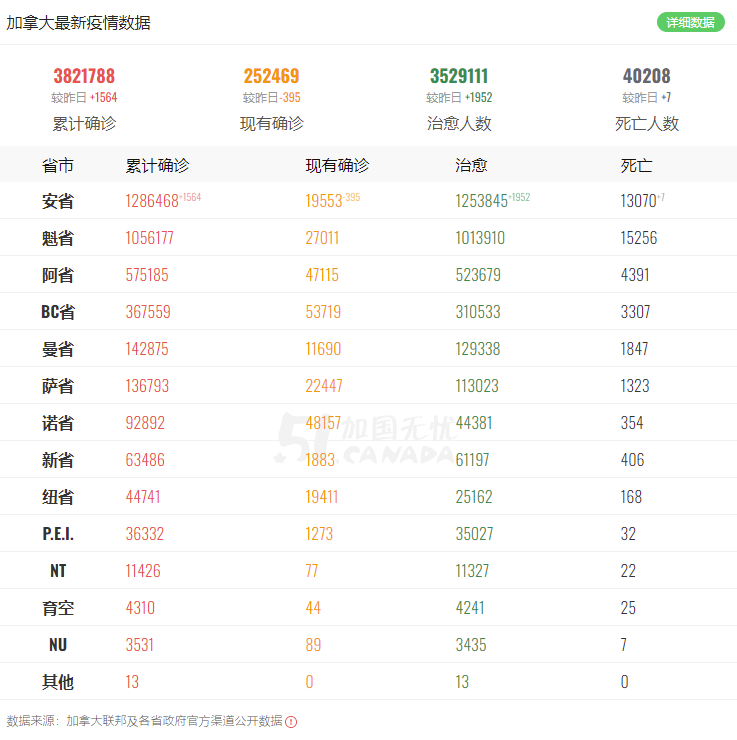
Task: Select the 阿省 row label
Action: 58,275
